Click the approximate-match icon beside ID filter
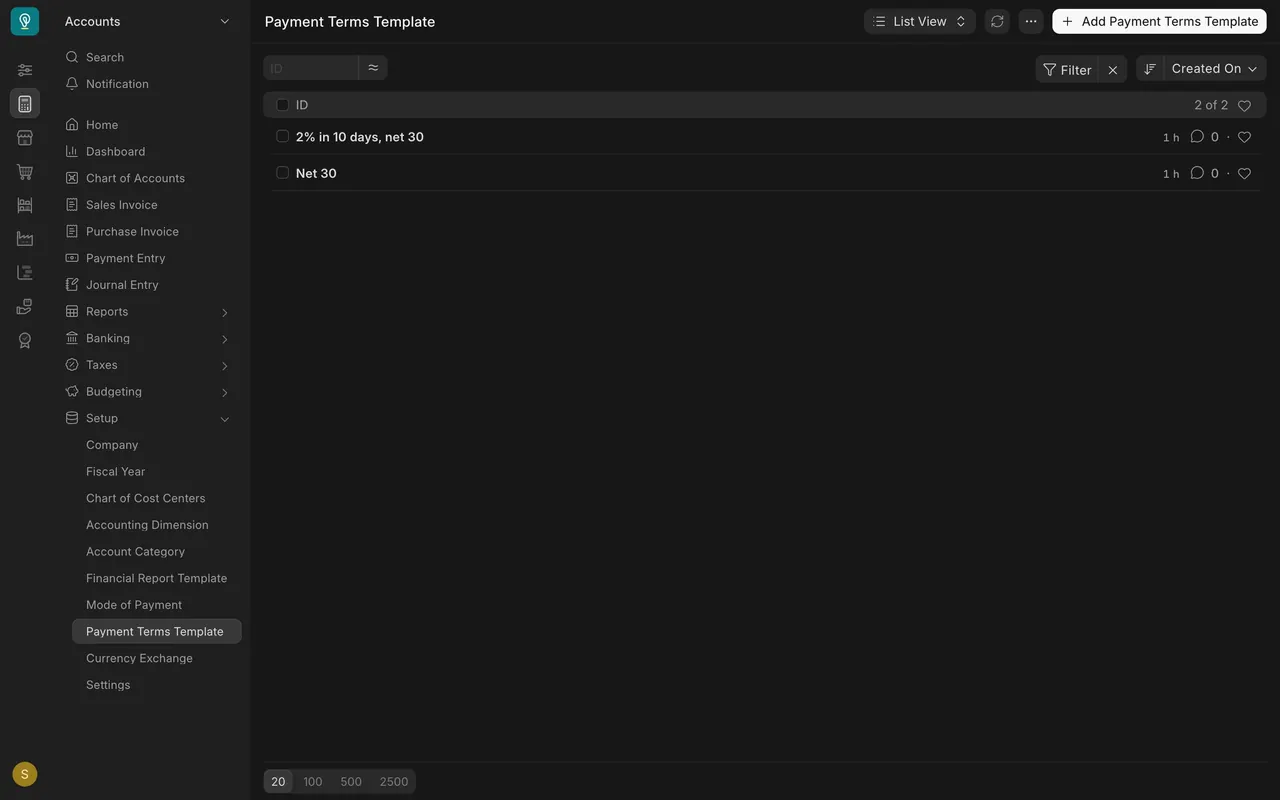 (373, 68)
